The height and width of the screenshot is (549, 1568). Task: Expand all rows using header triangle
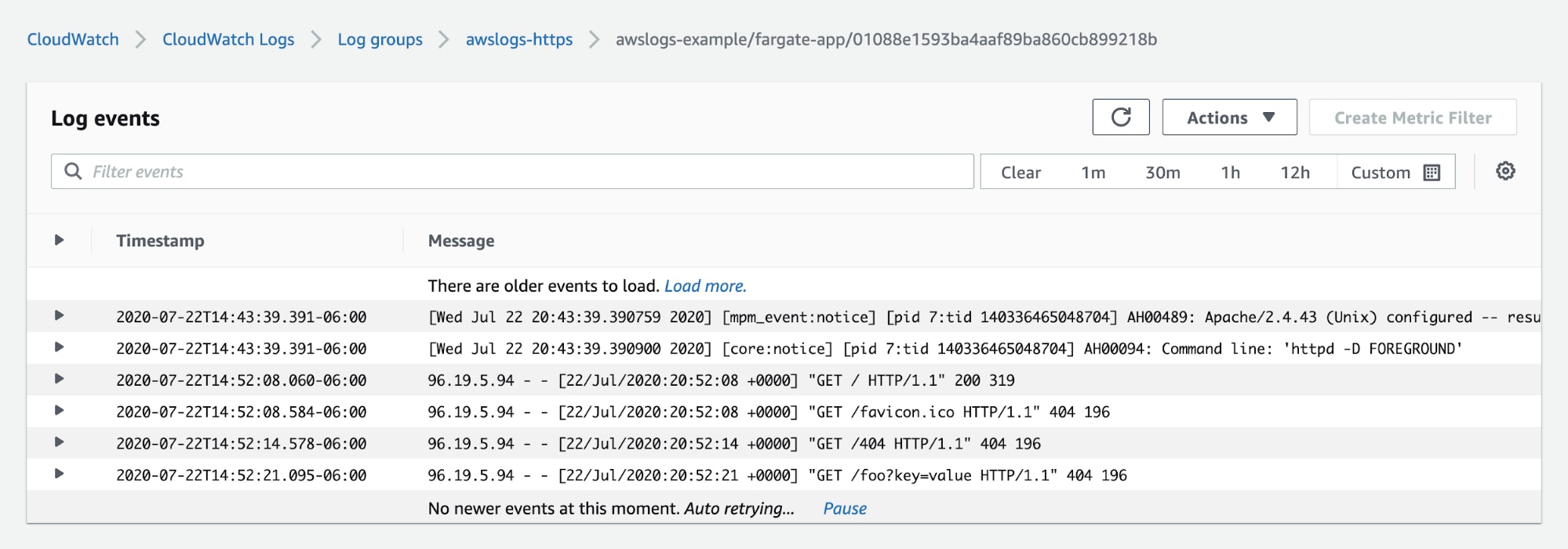pos(59,240)
